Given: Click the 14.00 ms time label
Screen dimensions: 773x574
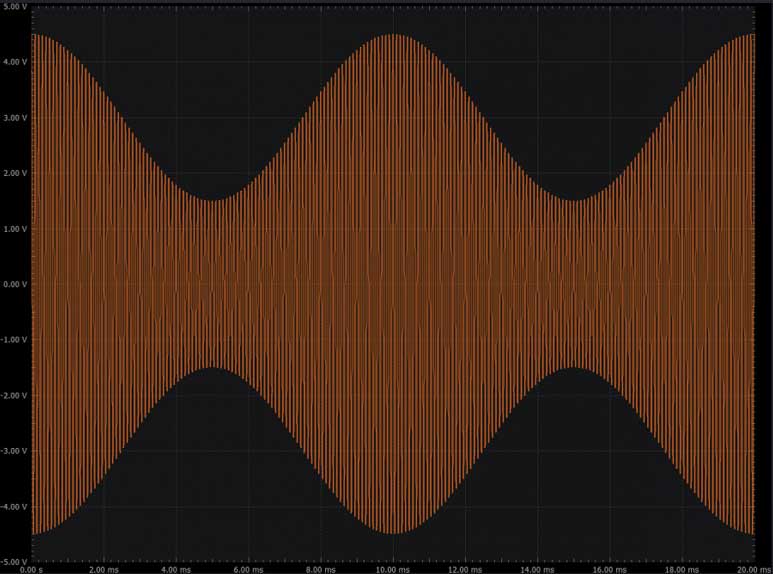Looking at the screenshot, I should [x=537, y=570].
